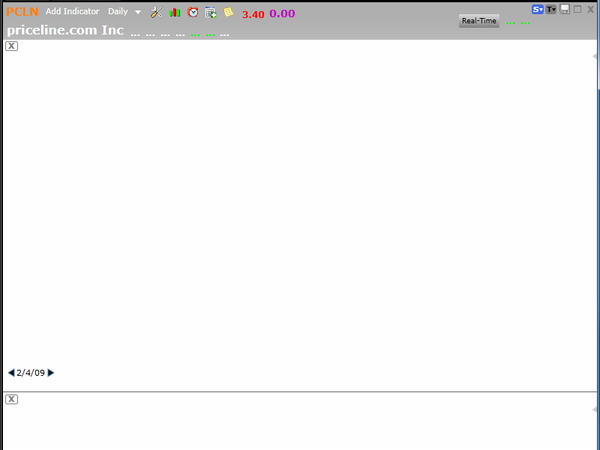Image resolution: width=600 pixels, height=450 pixels.
Task: Open the gray T dropdown
Action: pos(551,9)
